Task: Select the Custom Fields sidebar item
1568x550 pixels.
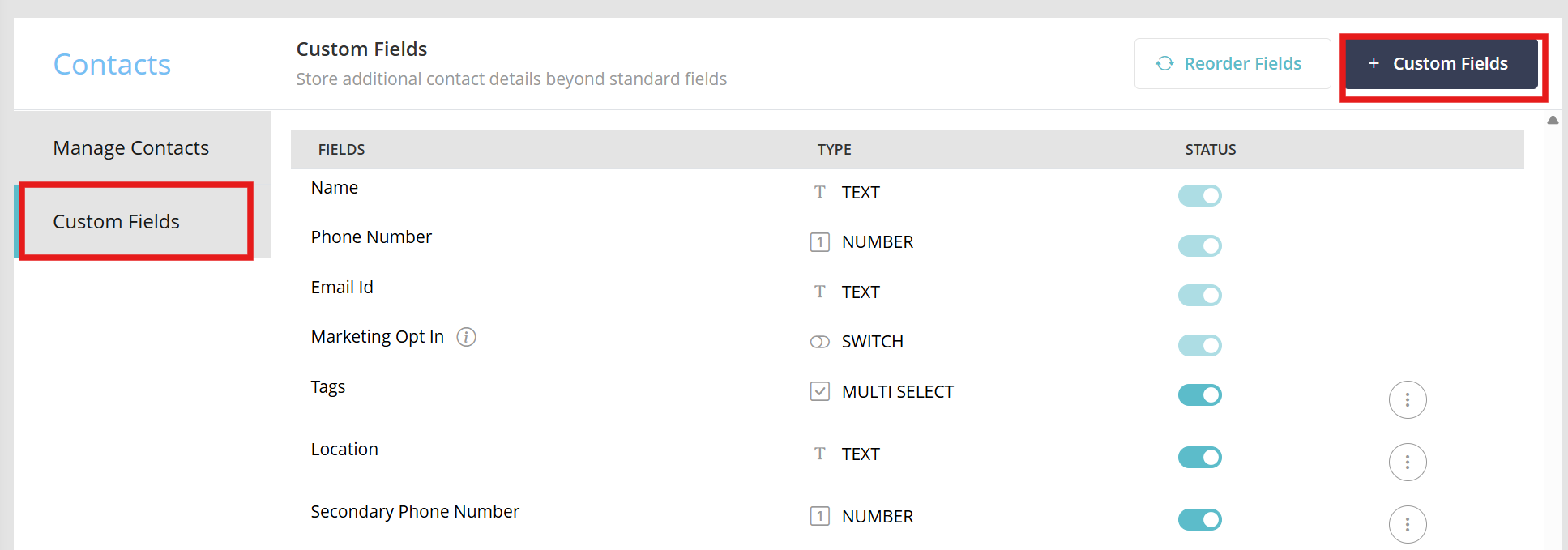Action: pyautogui.click(x=117, y=221)
